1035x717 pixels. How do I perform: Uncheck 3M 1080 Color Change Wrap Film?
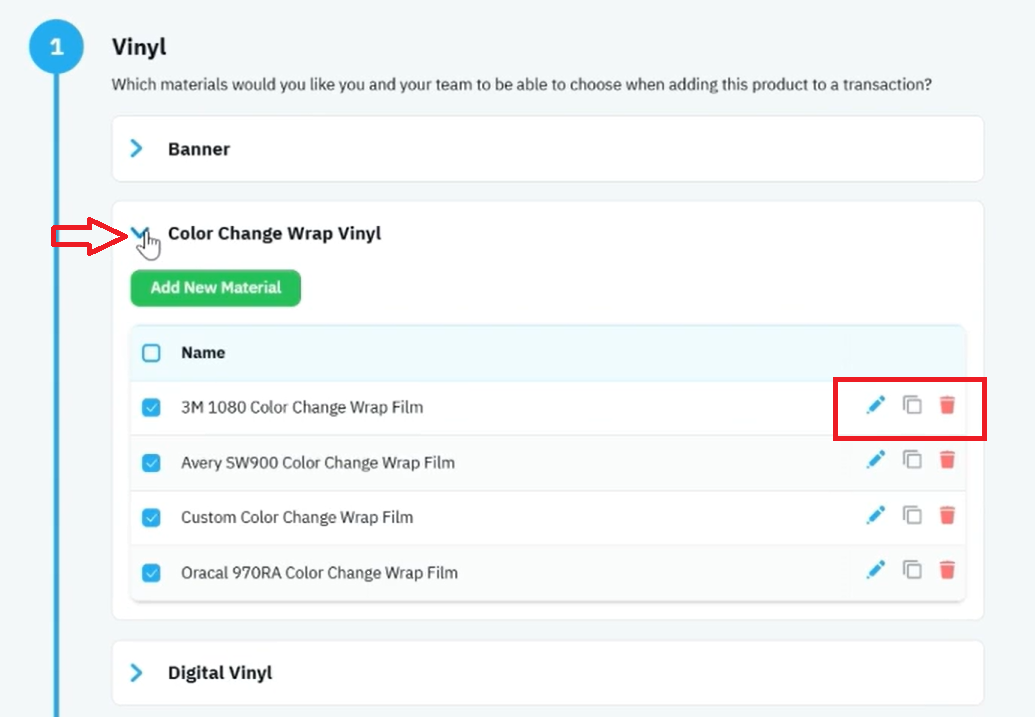point(151,407)
